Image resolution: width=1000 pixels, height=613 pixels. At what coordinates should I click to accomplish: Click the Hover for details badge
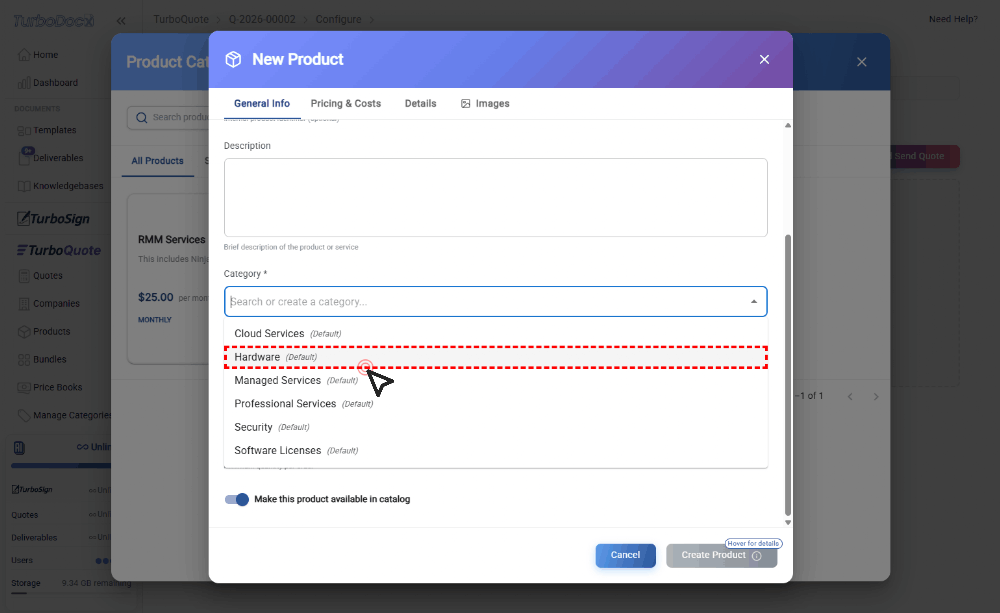(753, 543)
